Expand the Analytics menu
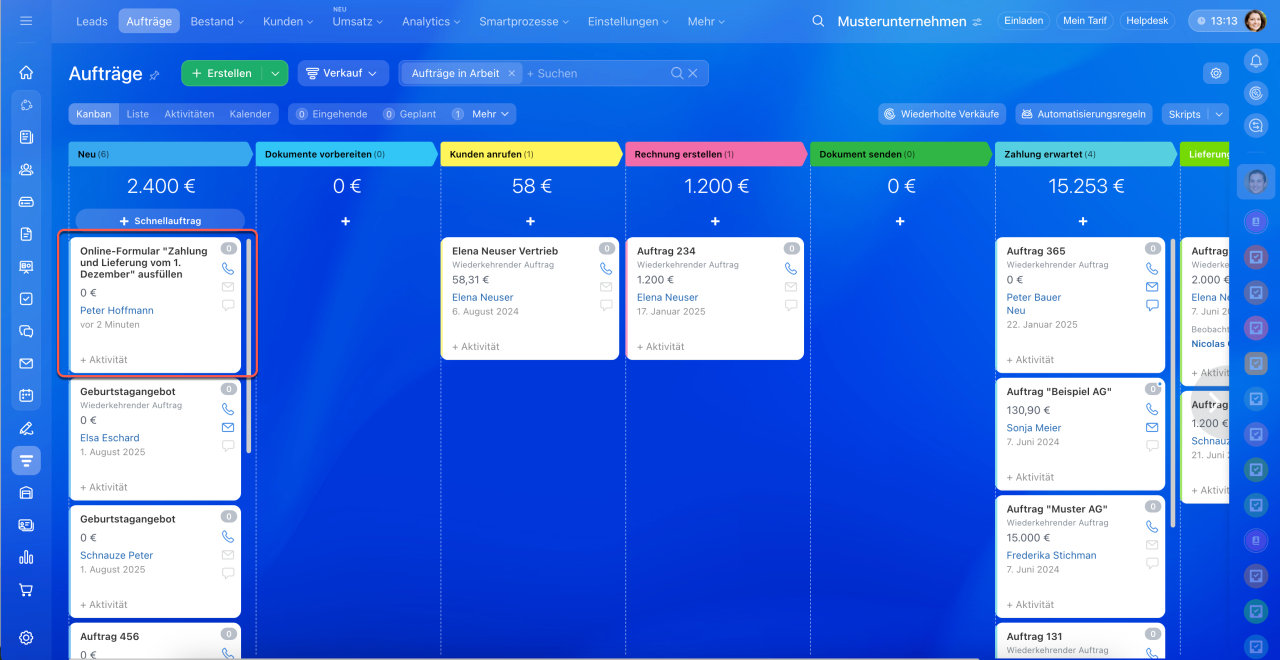The image size is (1280, 660). point(433,21)
